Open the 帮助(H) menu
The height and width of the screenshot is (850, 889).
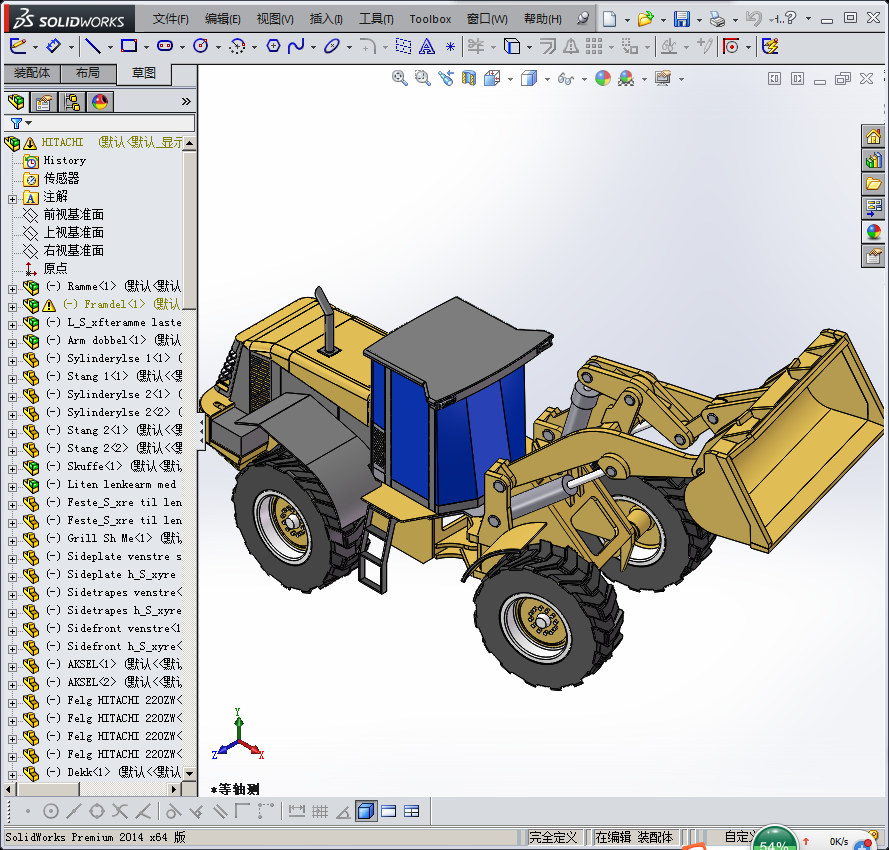543,19
